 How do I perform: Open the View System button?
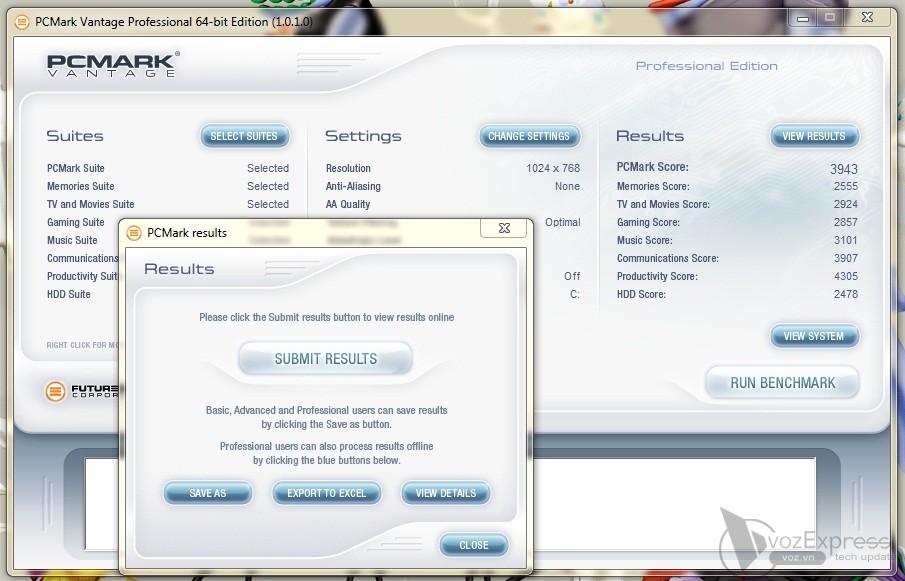pos(813,336)
